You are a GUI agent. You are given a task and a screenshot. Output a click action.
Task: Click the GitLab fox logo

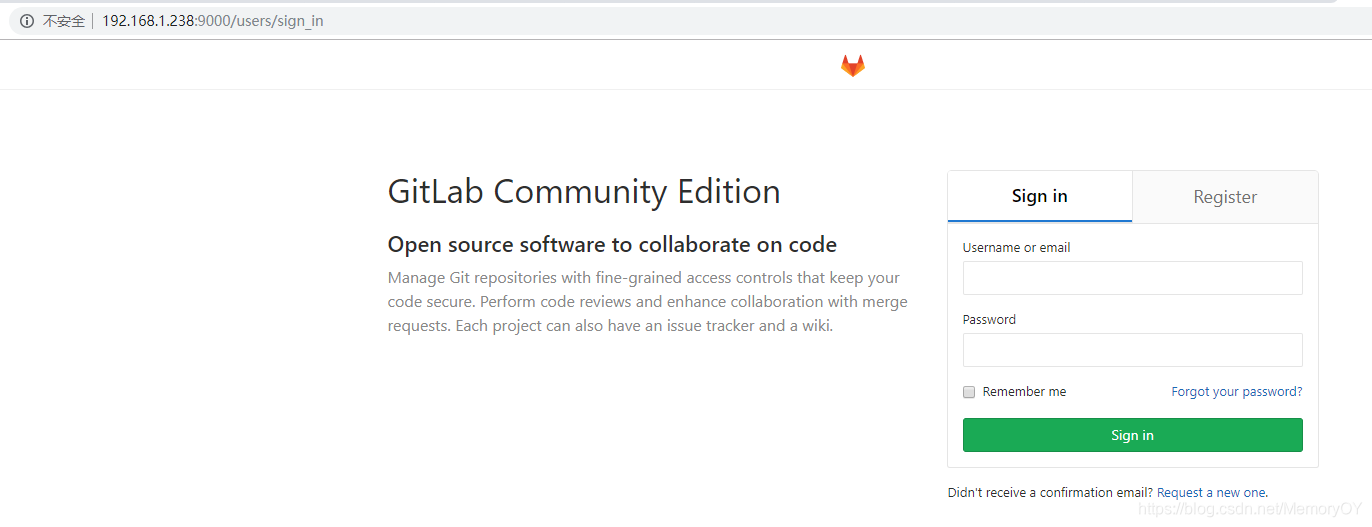coord(852,66)
